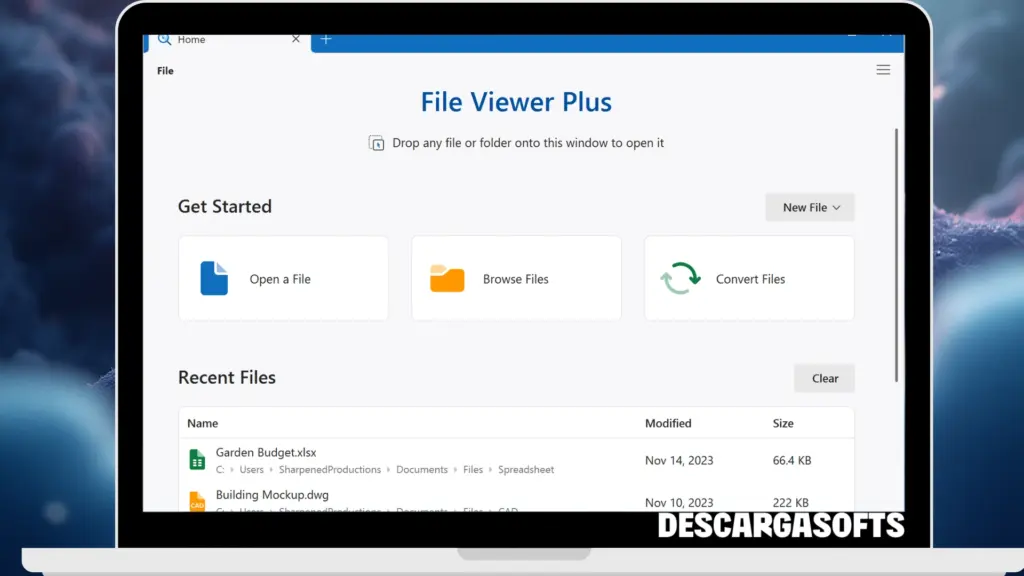Click the green Convert Files arrows icon
This screenshot has width=1024, height=576.
679,278
